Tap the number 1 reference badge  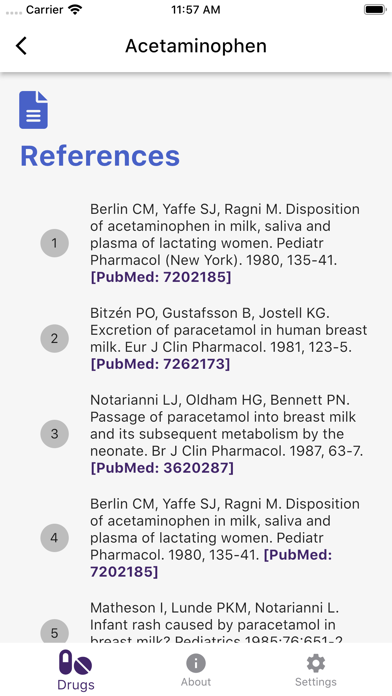[x=54, y=243]
